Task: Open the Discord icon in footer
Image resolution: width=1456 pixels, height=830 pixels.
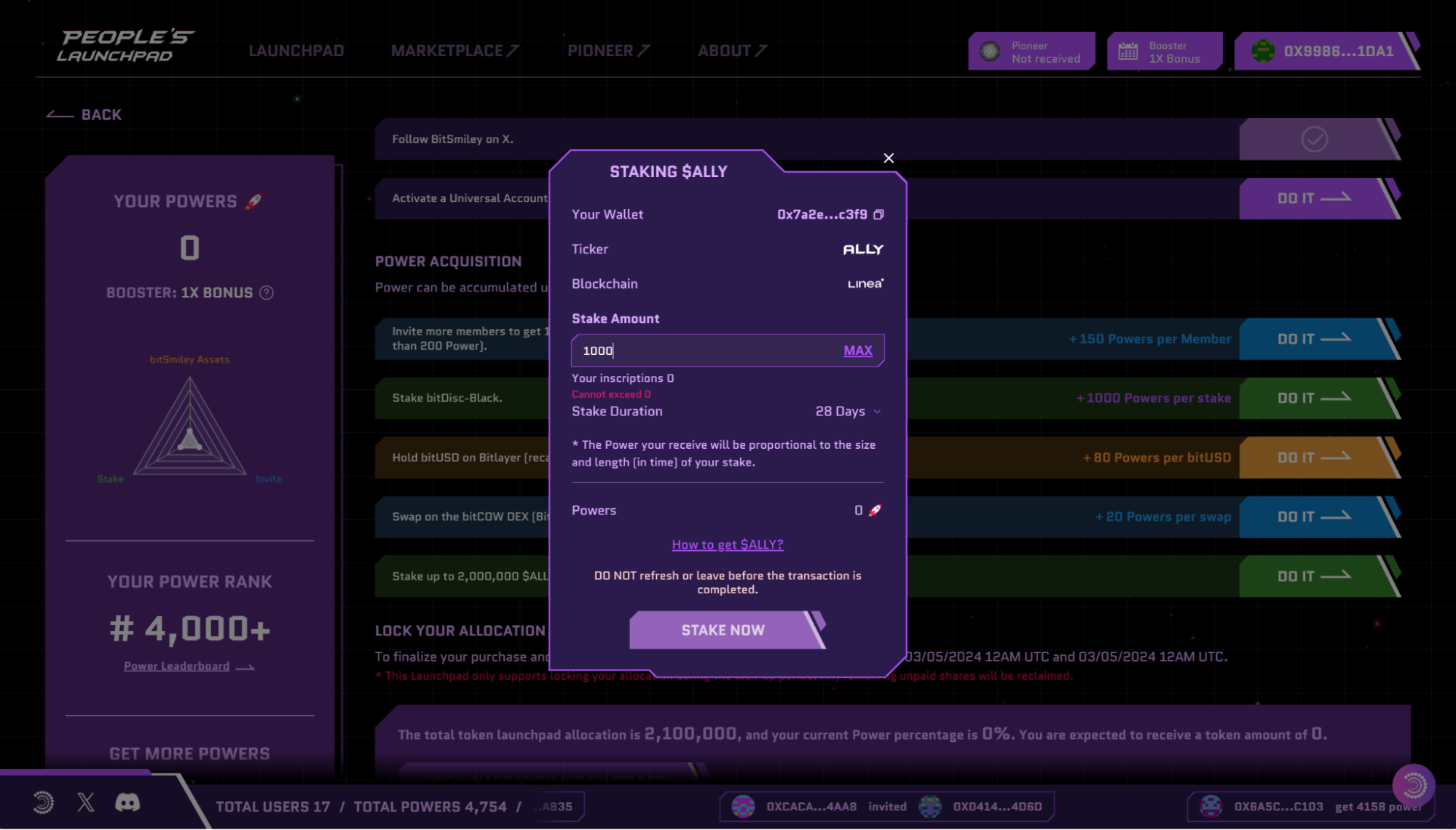Action: [127, 802]
